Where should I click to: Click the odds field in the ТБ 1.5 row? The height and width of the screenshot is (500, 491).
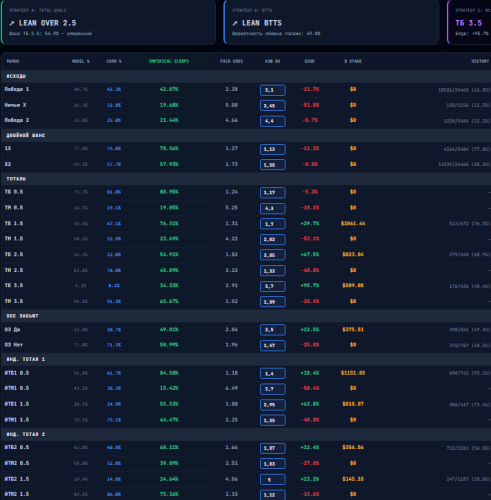[273, 224]
